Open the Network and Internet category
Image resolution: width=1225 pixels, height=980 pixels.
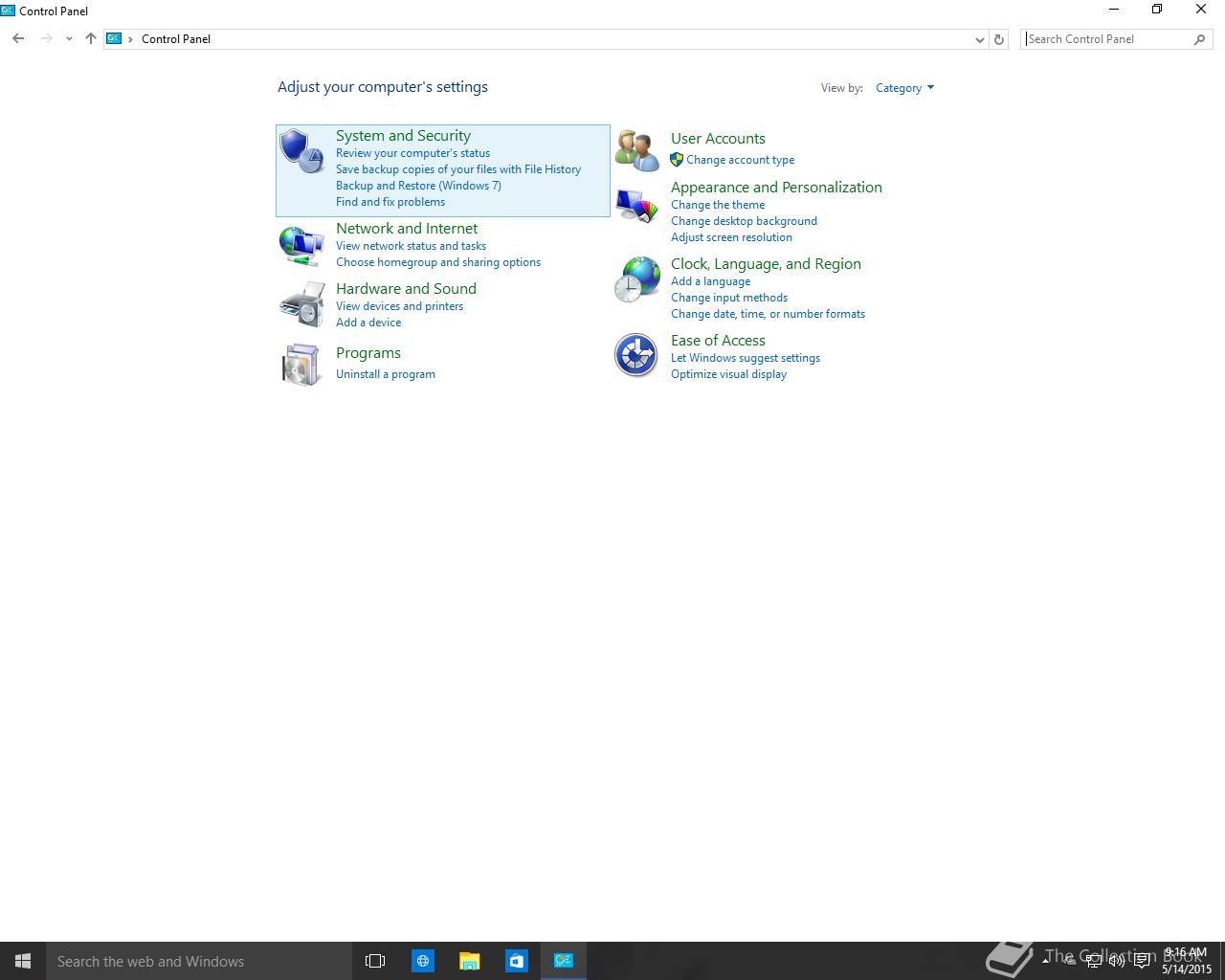click(407, 229)
